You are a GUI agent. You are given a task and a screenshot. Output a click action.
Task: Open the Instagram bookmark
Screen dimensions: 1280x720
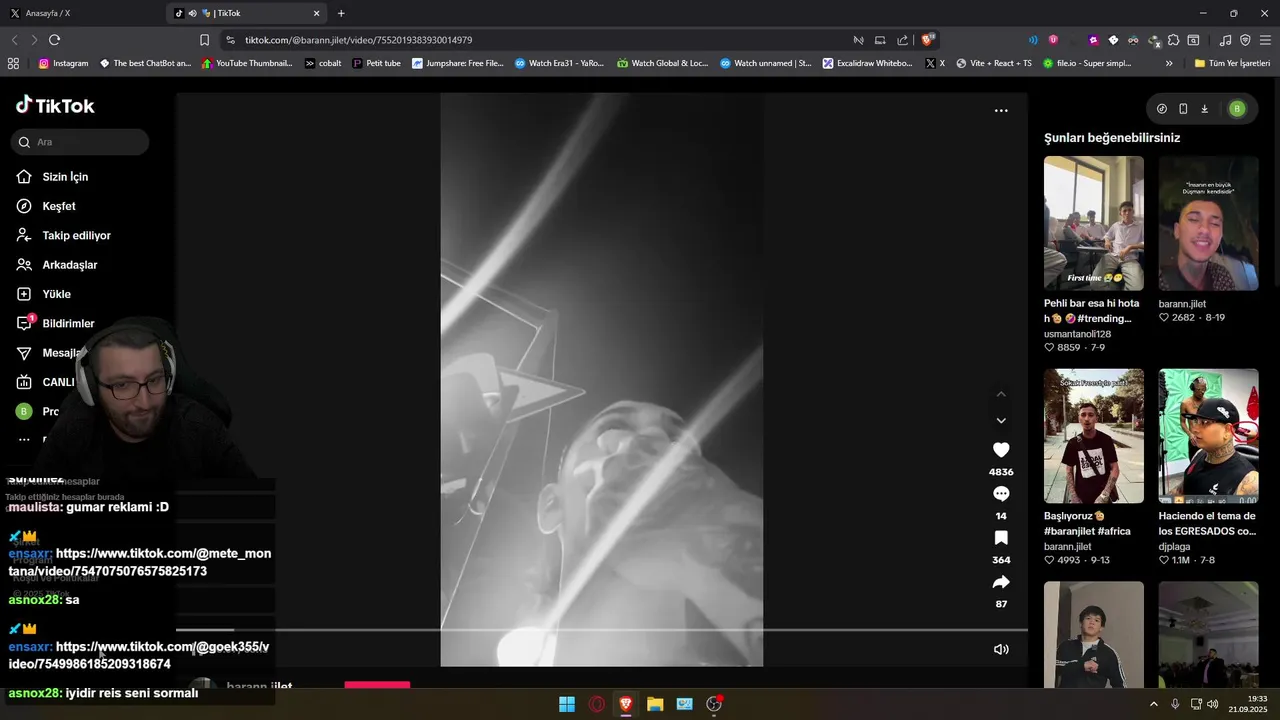[63, 63]
